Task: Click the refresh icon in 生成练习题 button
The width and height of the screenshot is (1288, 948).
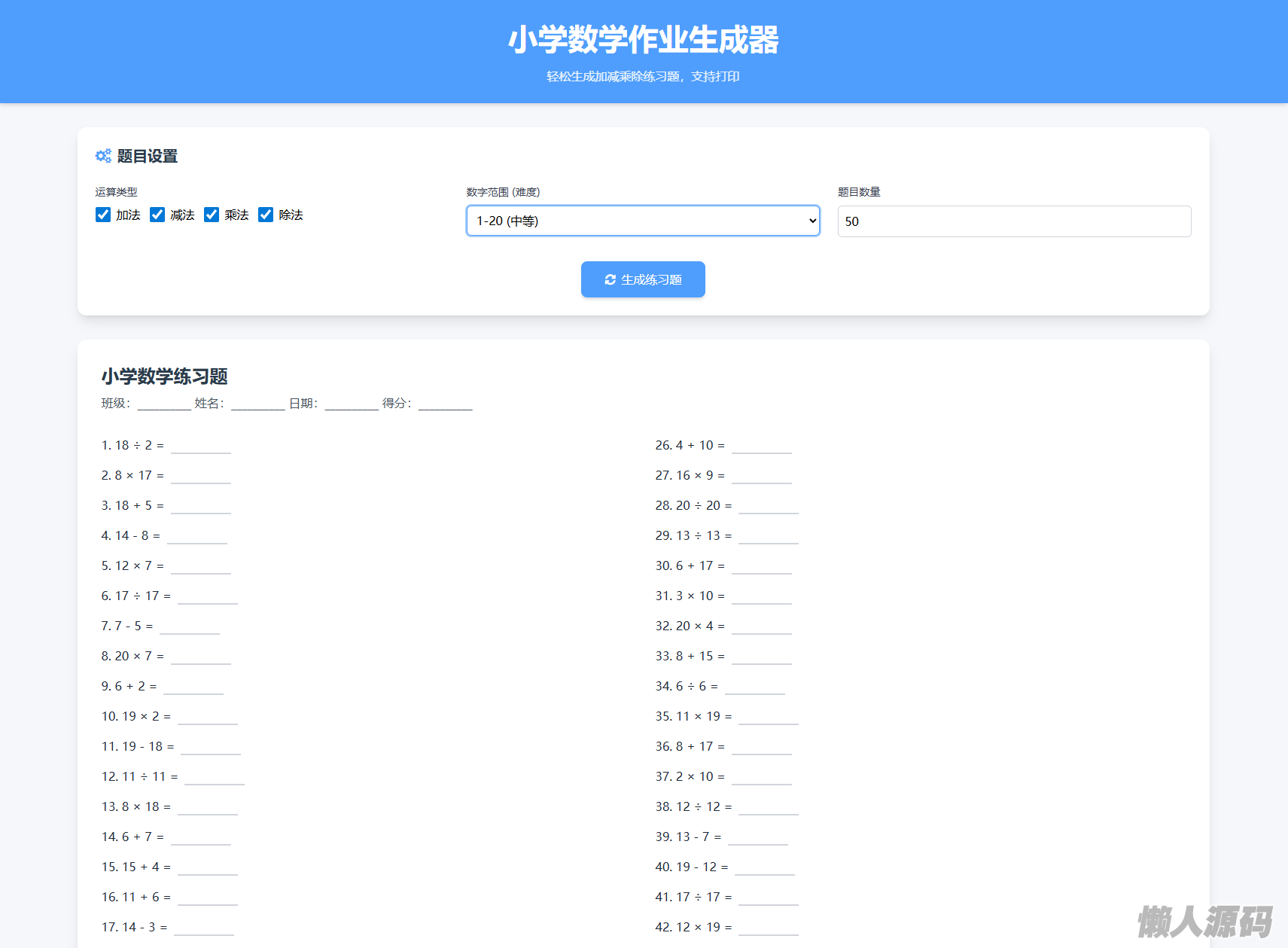Action: [x=611, y=279]
